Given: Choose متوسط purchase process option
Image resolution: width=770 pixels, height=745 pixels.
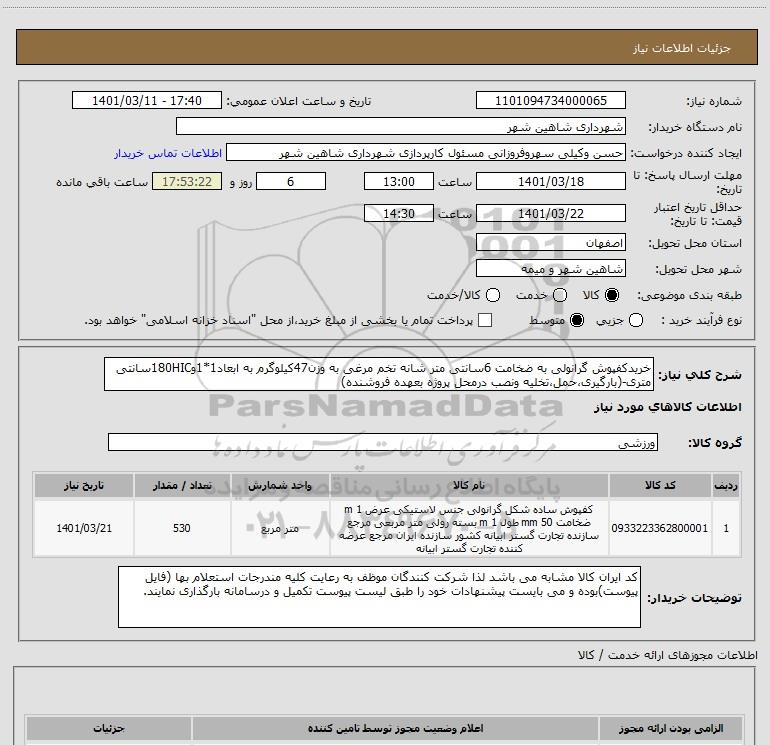Looking at the screenshot, I should click(x=577, y=320).
